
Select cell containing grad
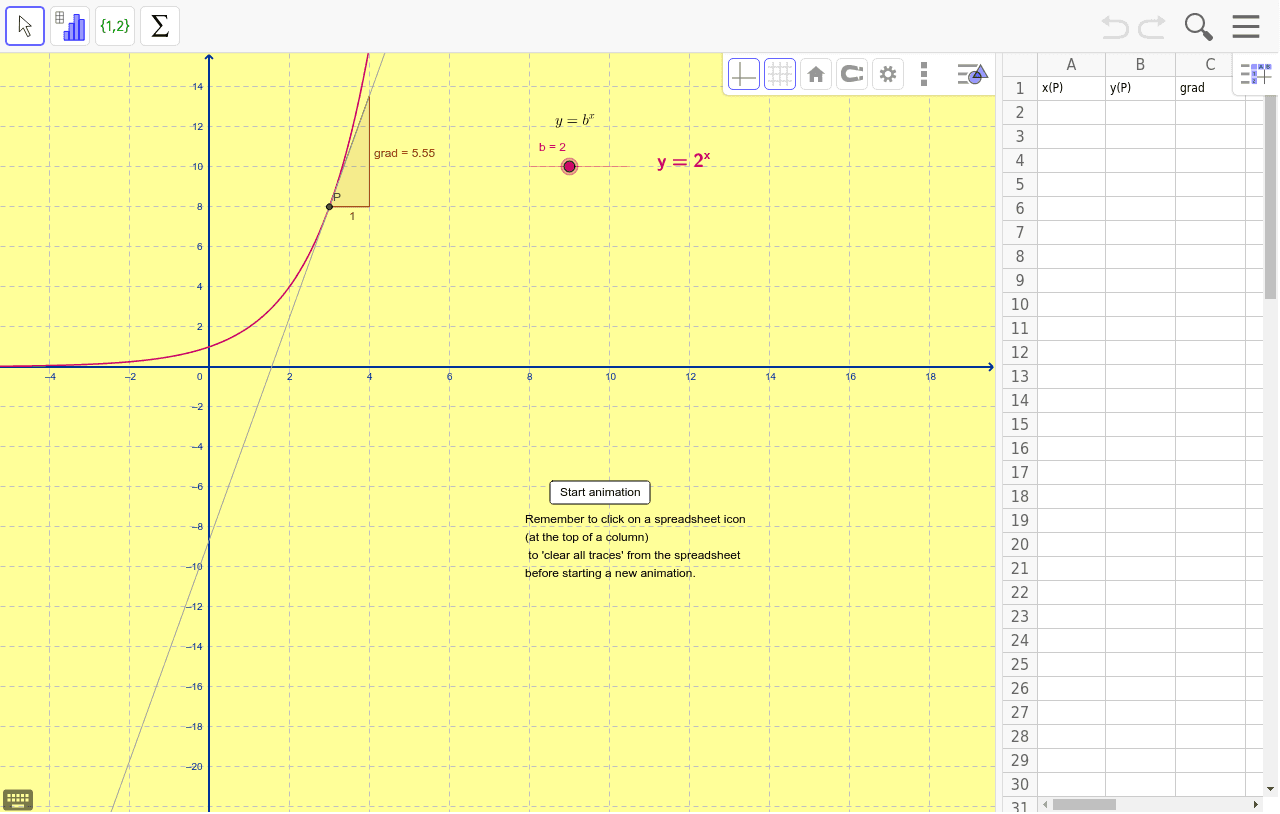coord(1210,88)
